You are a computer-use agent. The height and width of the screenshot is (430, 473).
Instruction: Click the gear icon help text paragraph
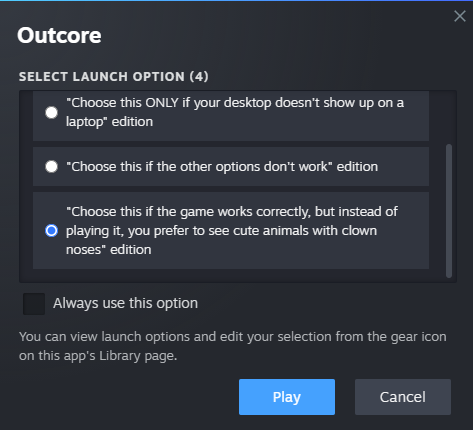click(233, 346)
